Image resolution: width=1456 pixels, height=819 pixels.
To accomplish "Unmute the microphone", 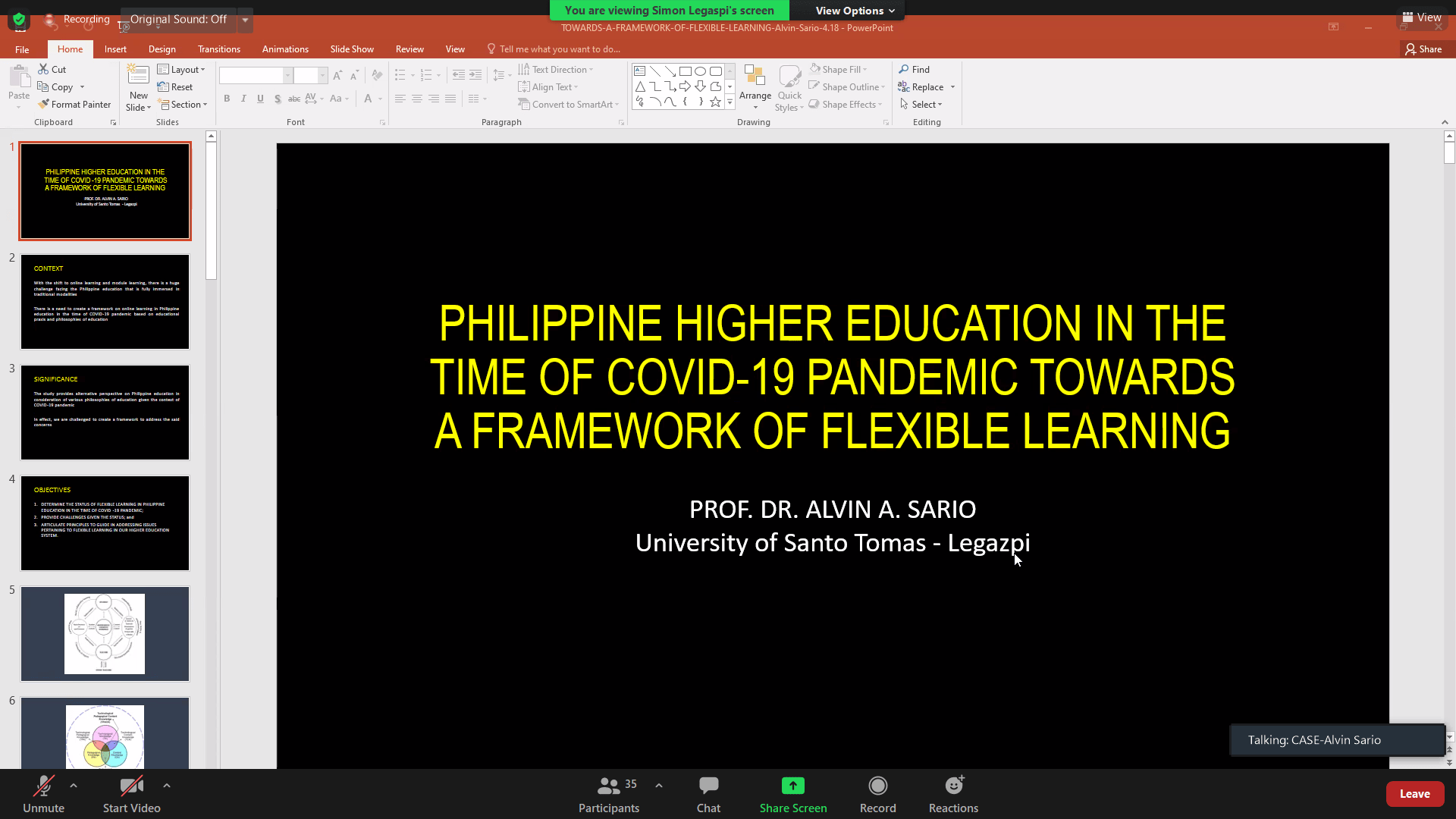I will [x=43, y=786].
